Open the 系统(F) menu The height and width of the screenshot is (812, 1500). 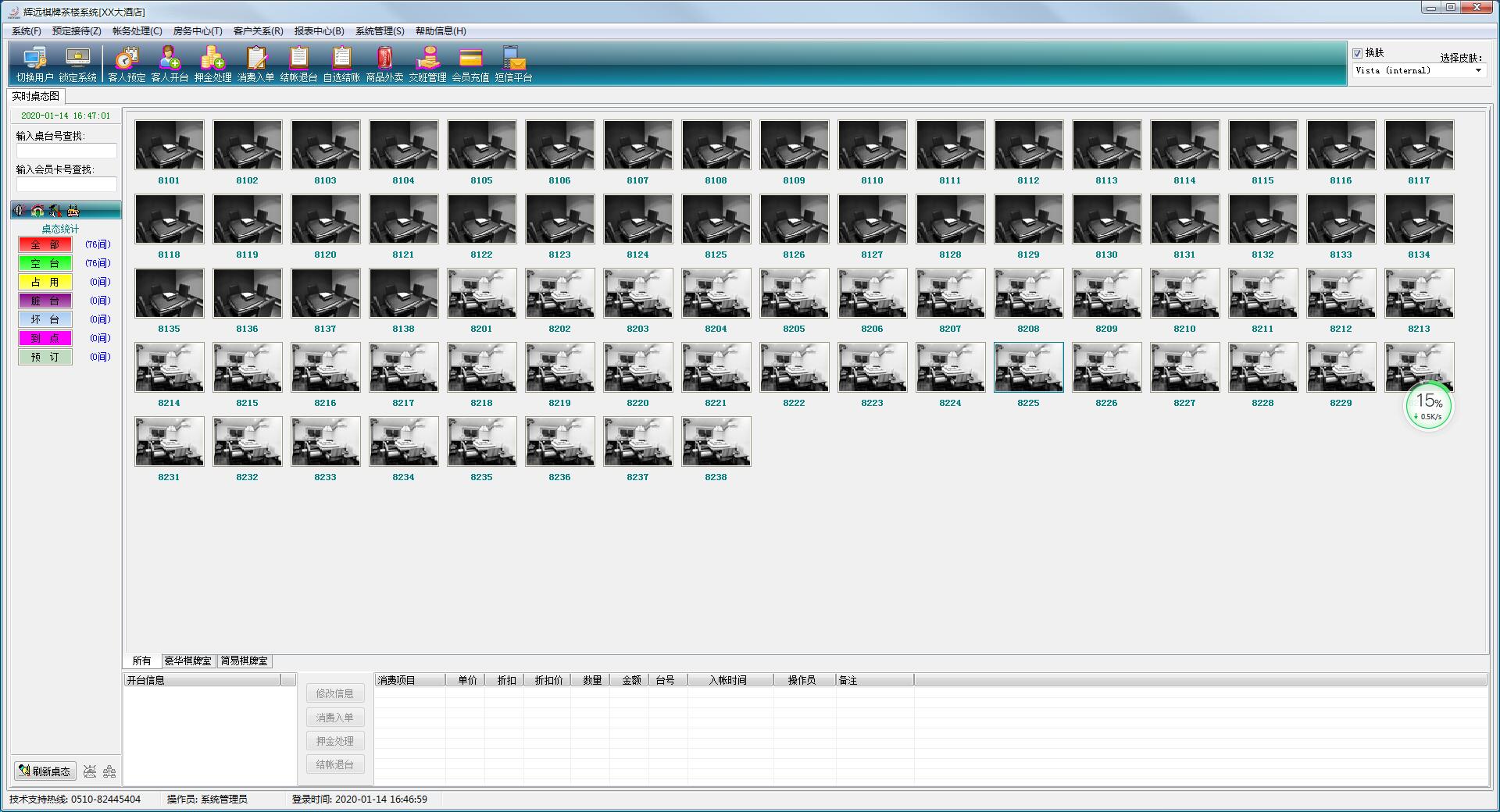27,31
